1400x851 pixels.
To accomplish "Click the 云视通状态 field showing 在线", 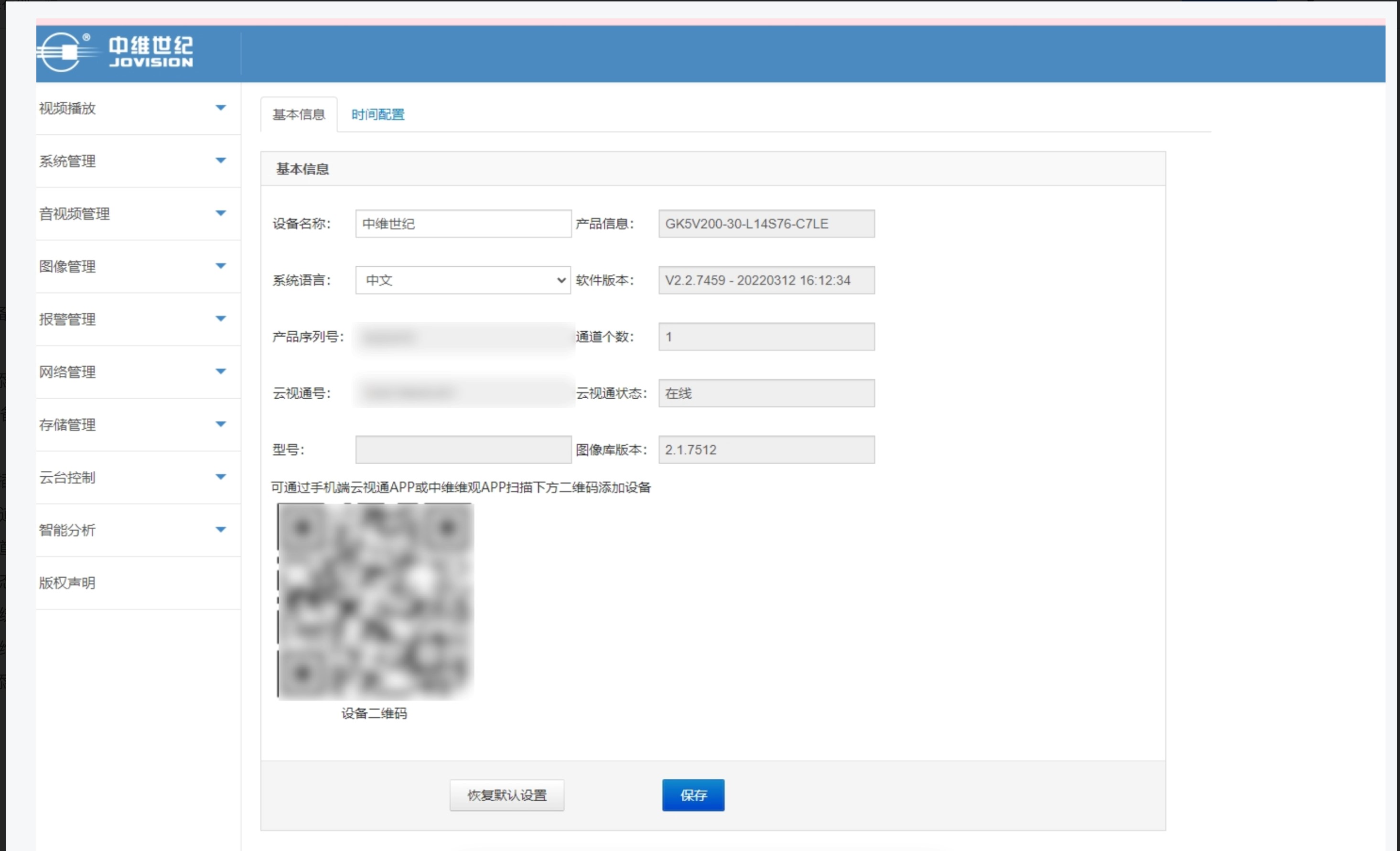I will [766, 393].
